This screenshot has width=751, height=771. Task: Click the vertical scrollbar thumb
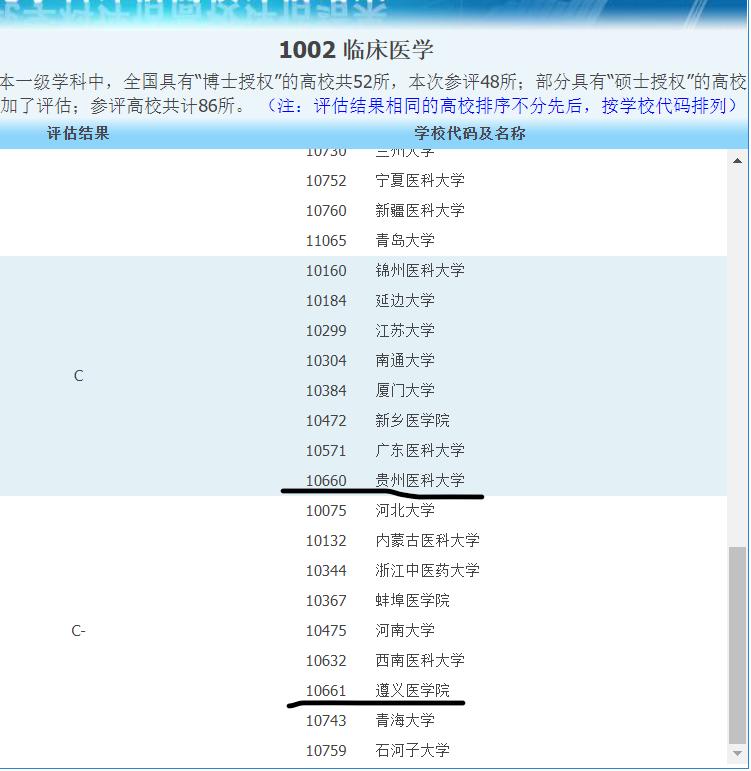coord(737,645)
